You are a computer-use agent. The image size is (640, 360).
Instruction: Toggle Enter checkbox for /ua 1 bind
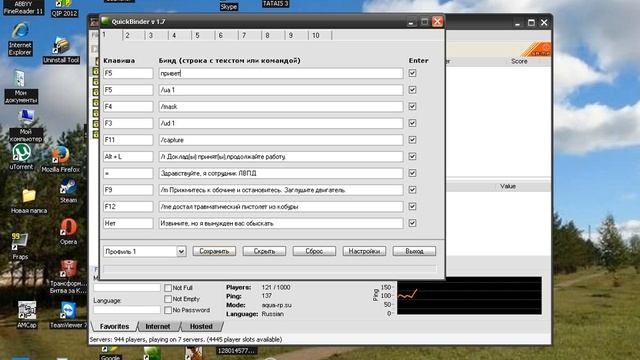click(412, 90)
